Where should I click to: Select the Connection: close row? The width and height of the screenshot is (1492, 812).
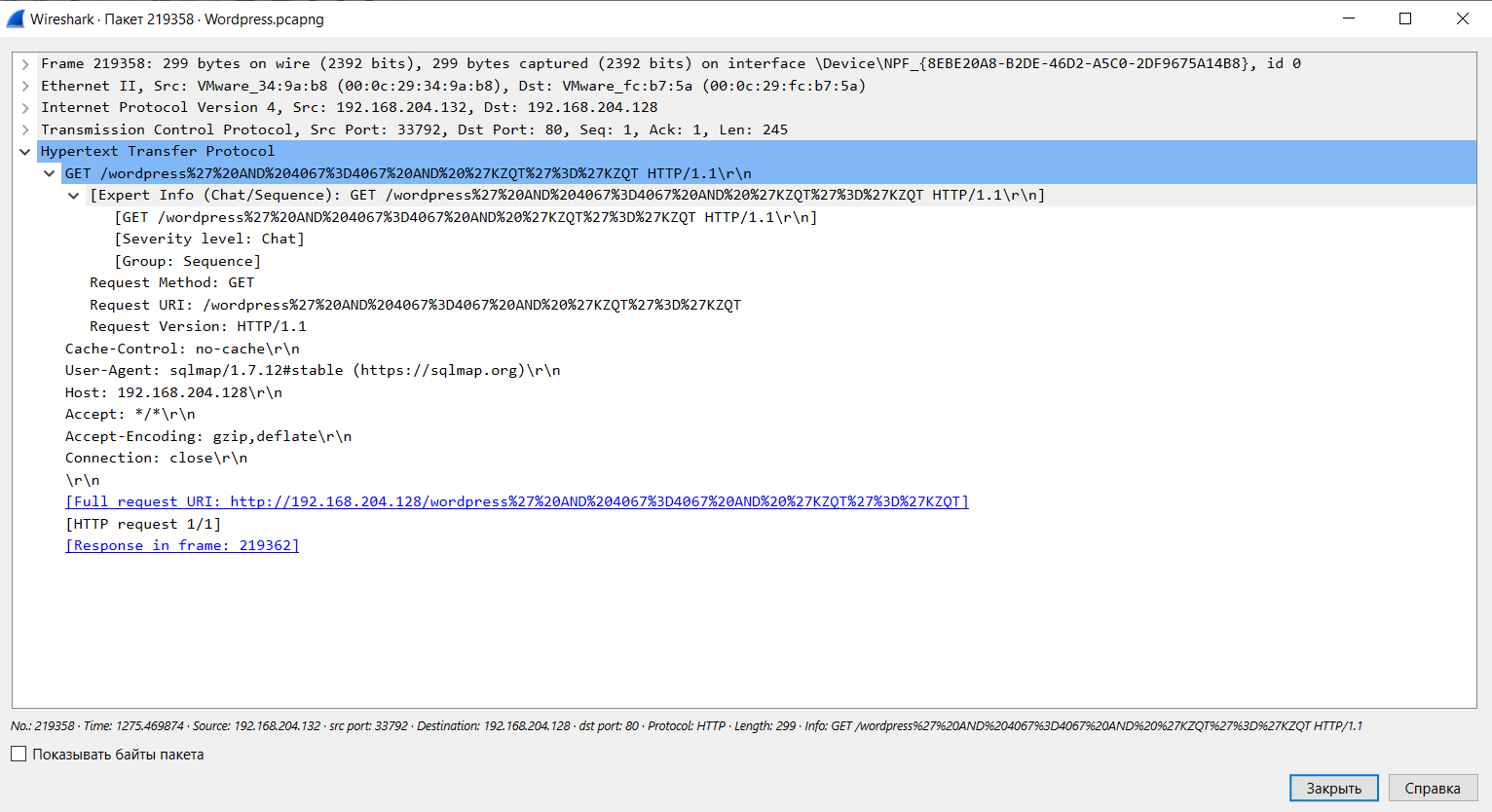[x=157, y=458]
